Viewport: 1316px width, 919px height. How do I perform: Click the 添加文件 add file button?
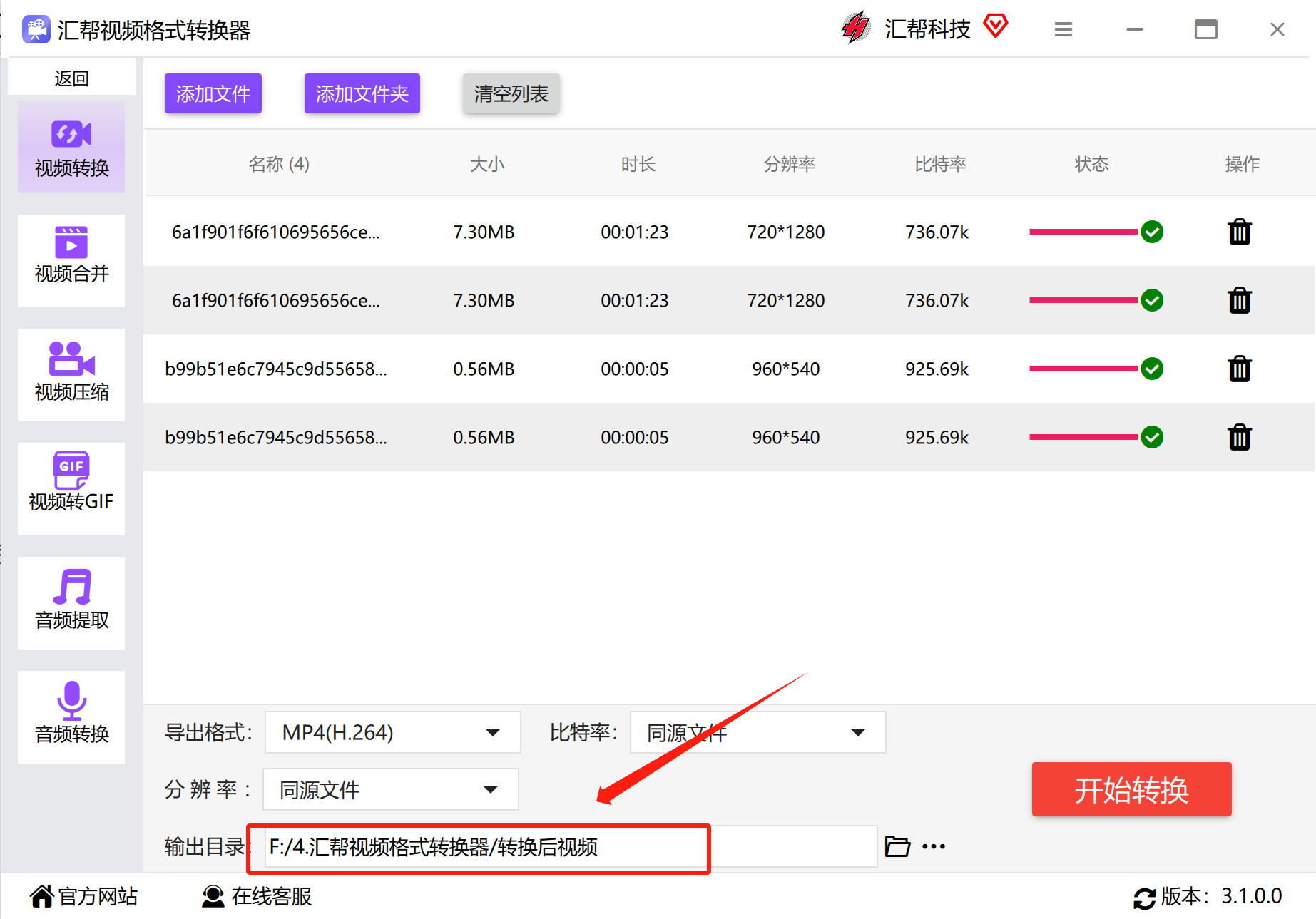[x=213, y=93]
